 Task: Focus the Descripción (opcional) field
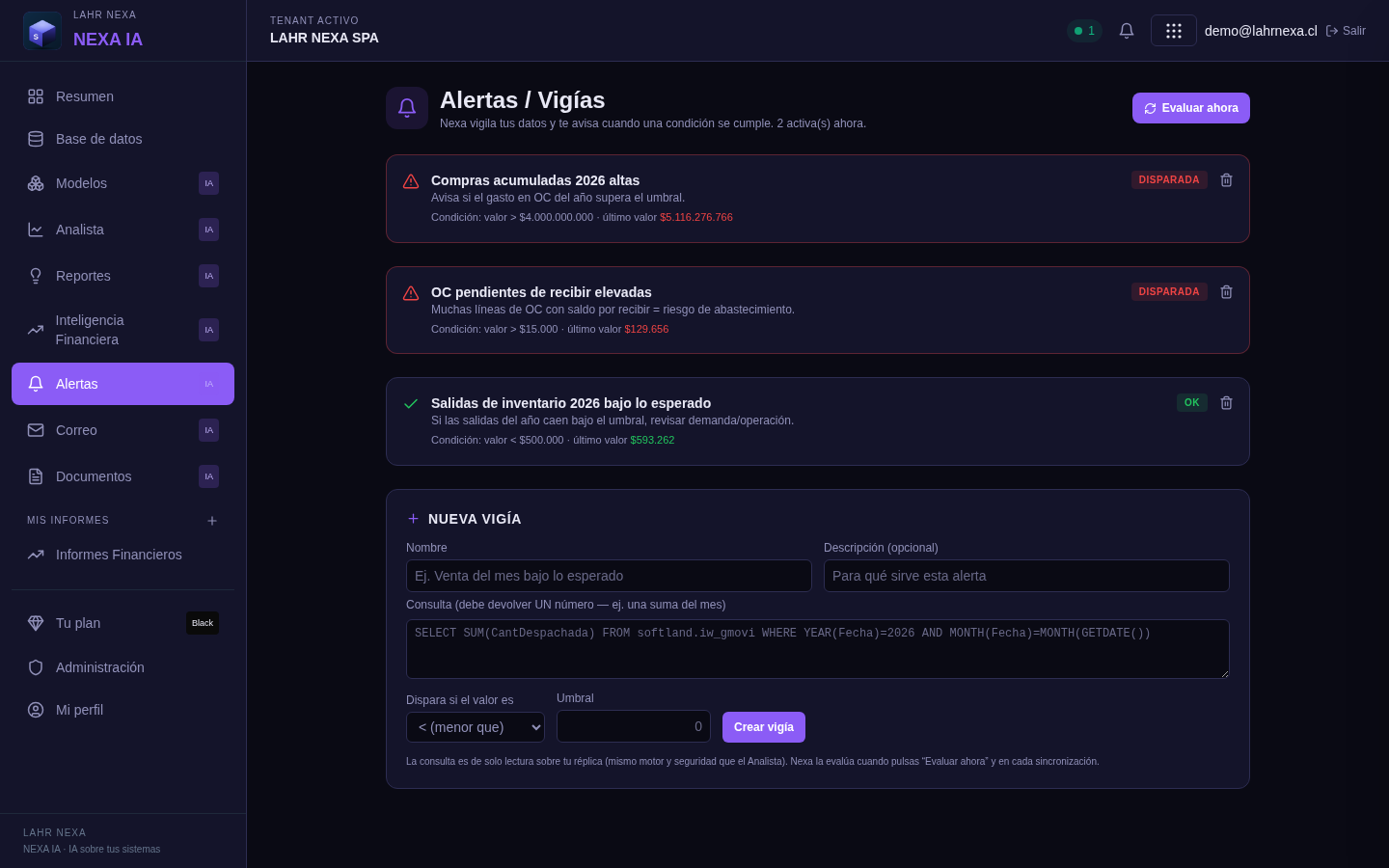click(1026, 576)
